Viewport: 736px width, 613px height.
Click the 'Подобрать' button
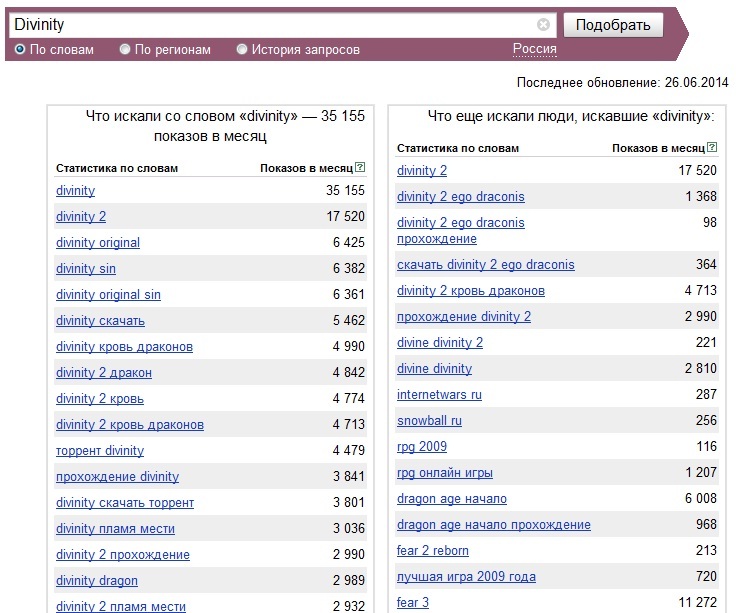[x=613, y=25]
